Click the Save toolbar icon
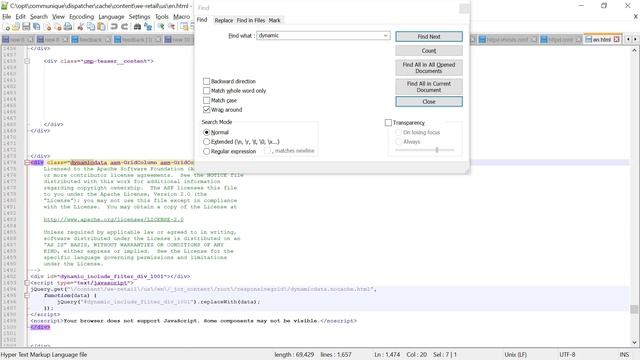The image size is (640, 360). (26, 27)
